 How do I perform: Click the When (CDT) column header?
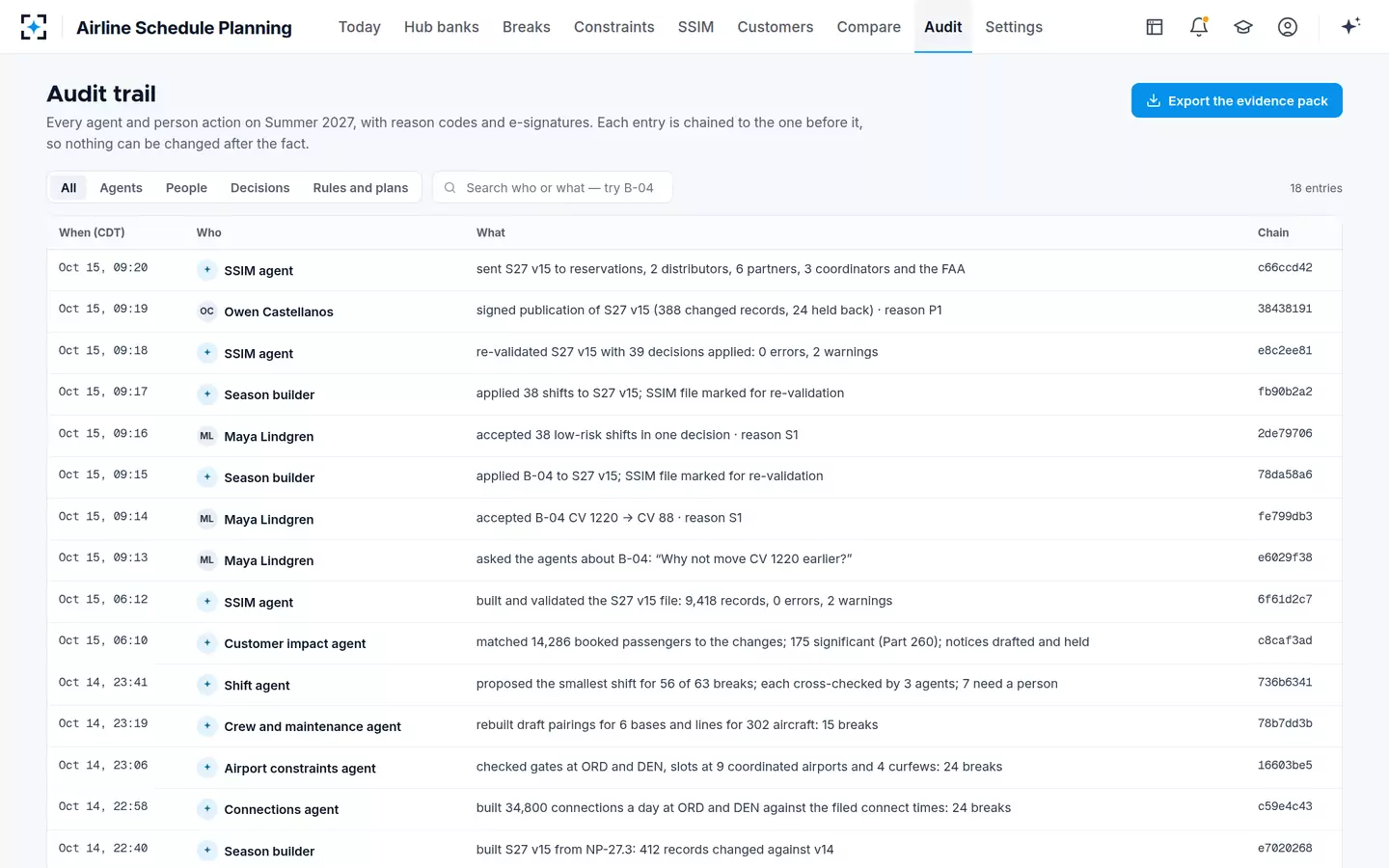[92, 232]
